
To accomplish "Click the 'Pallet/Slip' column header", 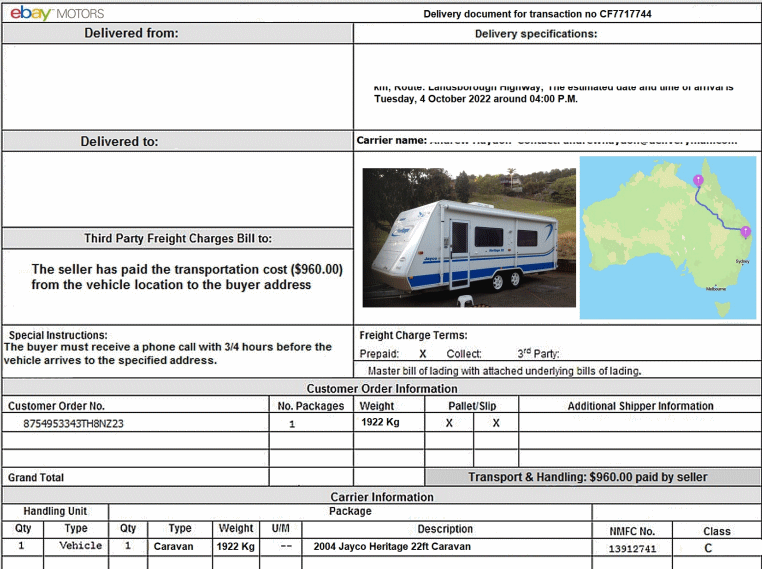I will click(472, 406).
